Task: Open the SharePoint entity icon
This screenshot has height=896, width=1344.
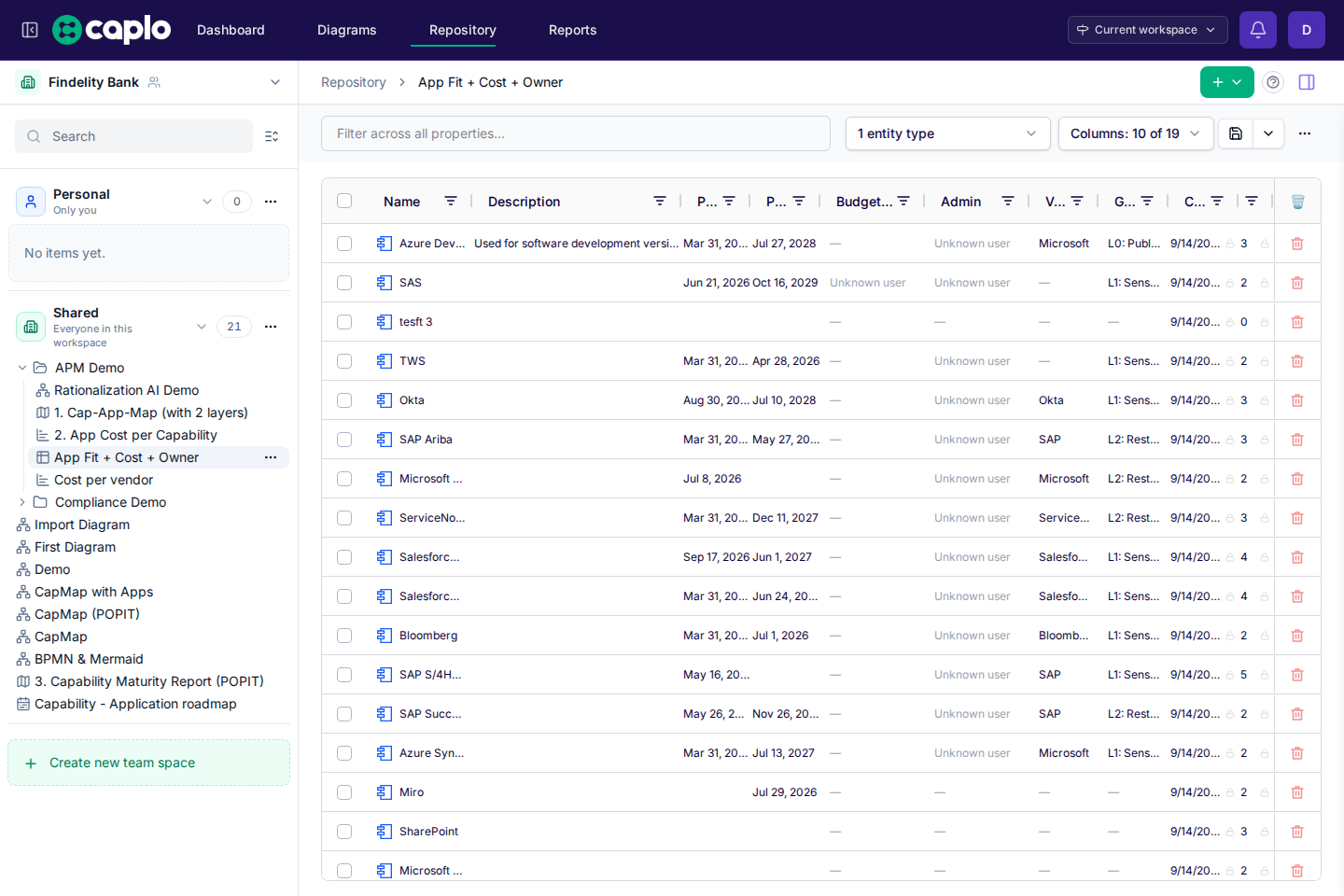Action: click(x=385, y=832)
